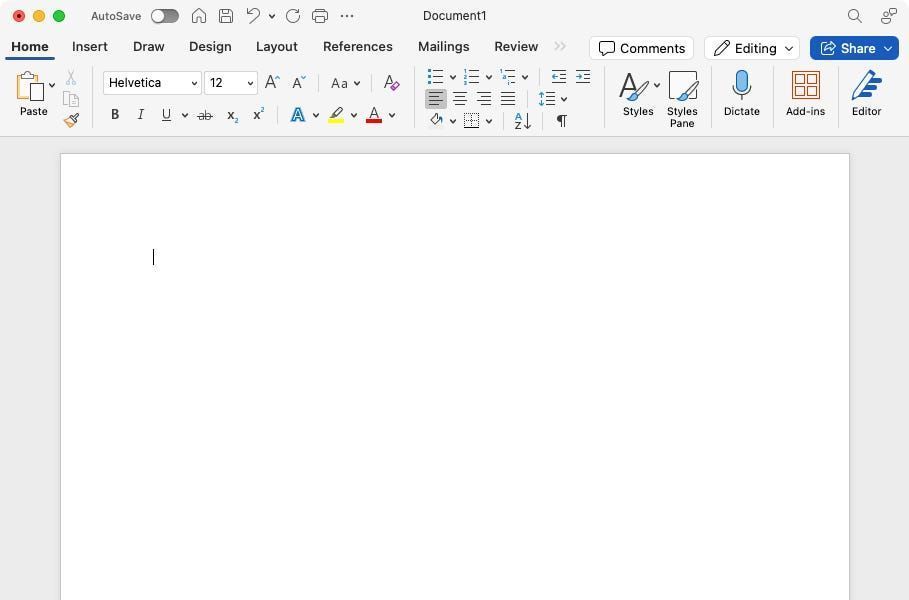Image resolution: width=909 pixels, height=600 pixels.
Task: Decrease paragraph indent
Action: click(559, 77)
